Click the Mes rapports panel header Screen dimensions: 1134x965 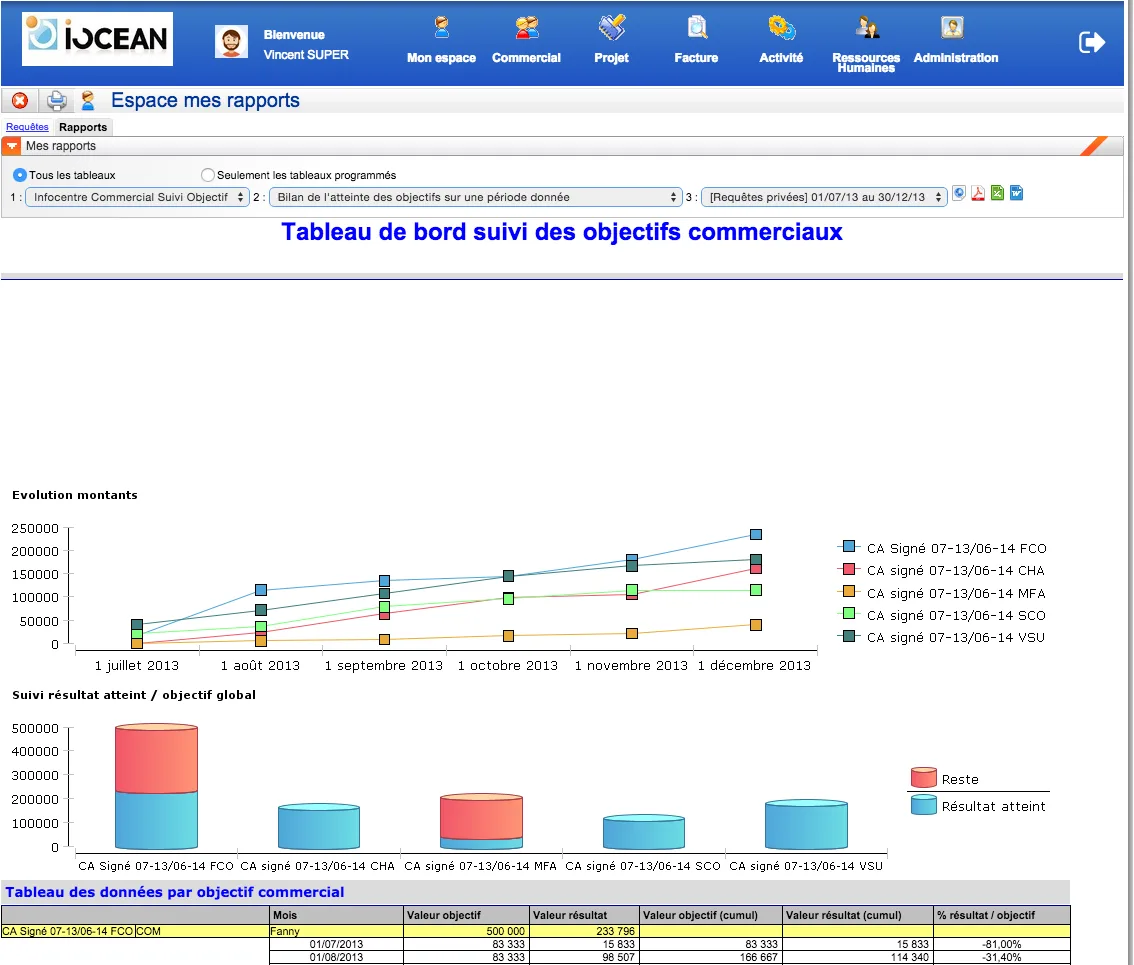click(x=562, y=146)
